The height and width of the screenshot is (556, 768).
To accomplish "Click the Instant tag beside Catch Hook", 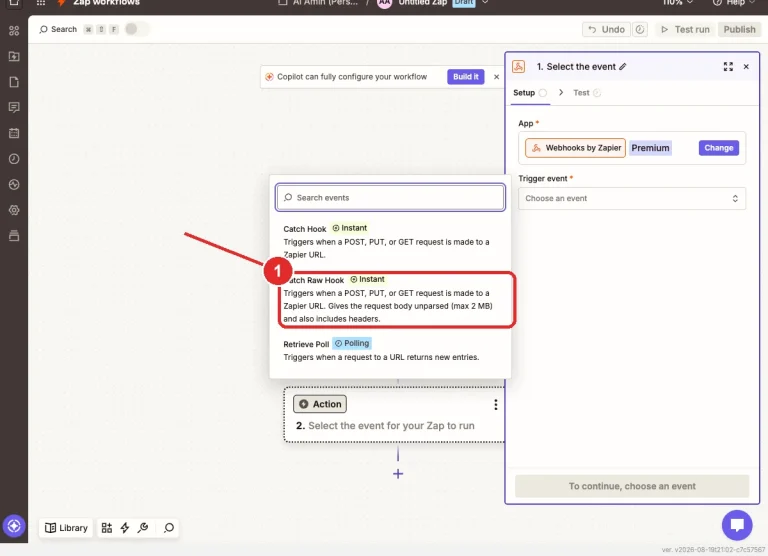I will pos(350,228).
